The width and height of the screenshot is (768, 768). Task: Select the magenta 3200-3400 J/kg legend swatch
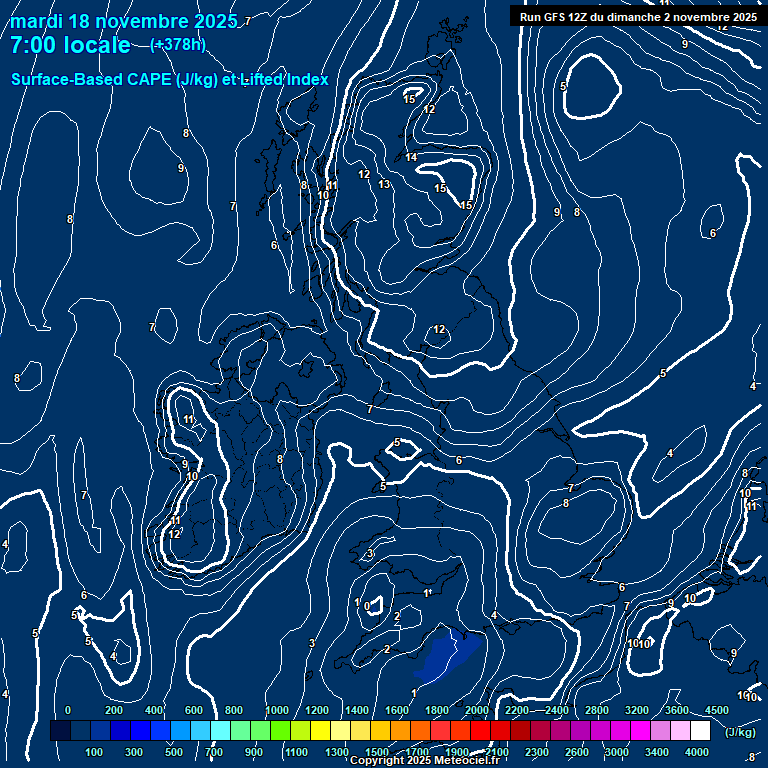click(640, 730)
